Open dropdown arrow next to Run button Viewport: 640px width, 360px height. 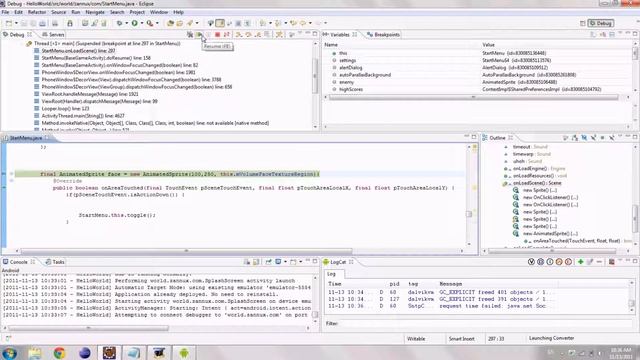(142, 23)
